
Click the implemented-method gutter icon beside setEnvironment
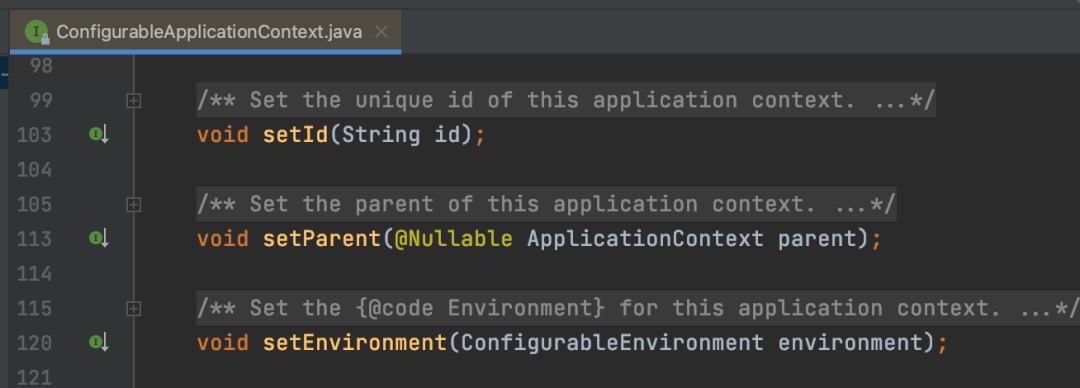[x=99, y=342]
